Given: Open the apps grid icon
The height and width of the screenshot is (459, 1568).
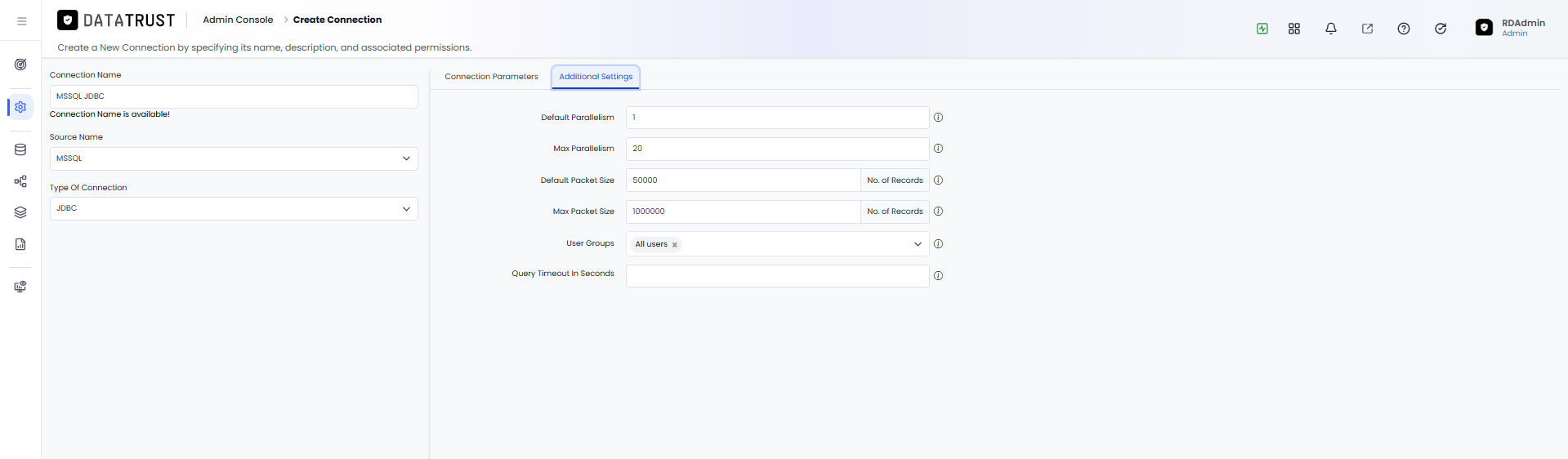Looking at the screenshot, I should pos(1294,29).
